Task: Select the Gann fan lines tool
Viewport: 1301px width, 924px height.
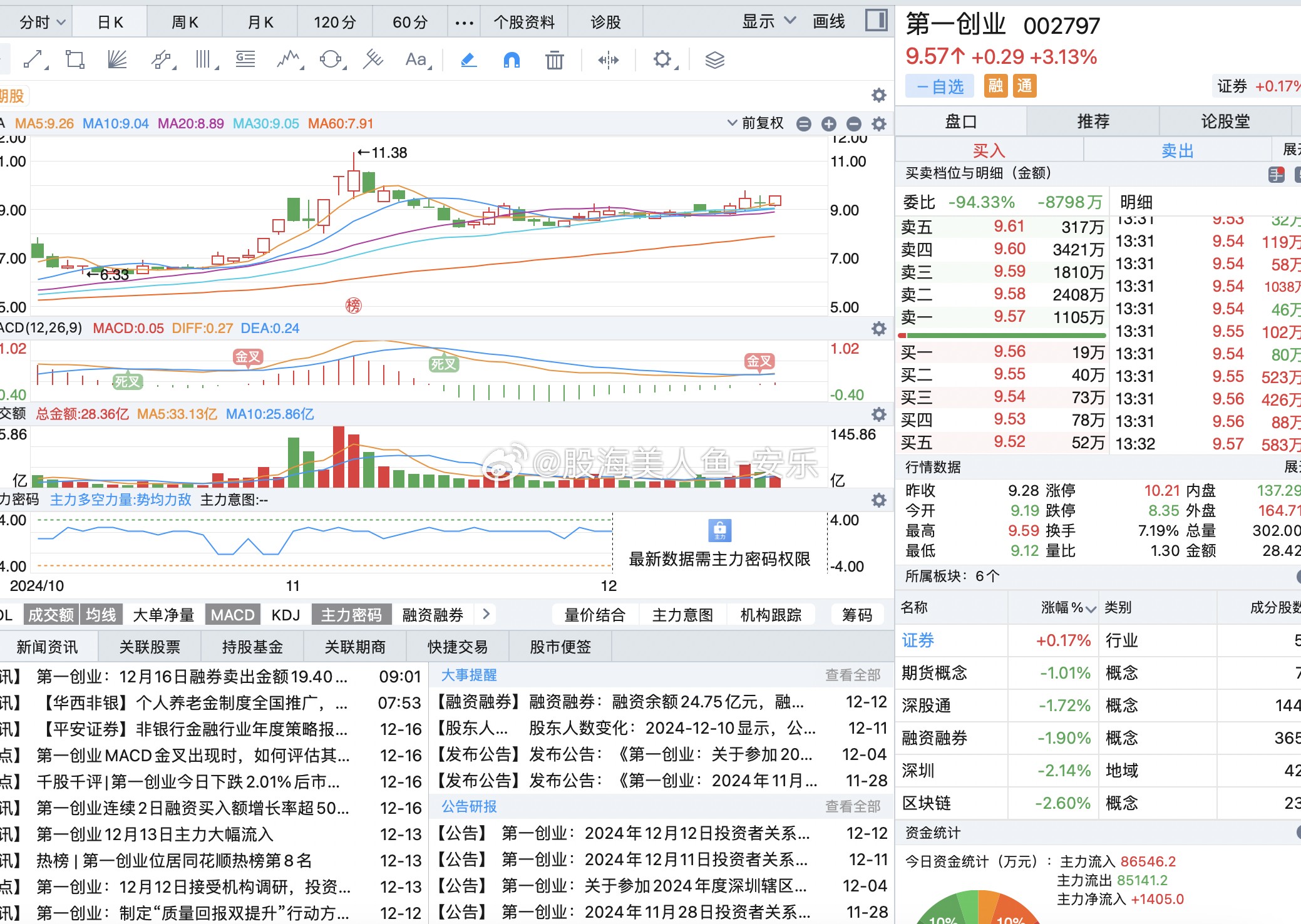Action: (x=117, y=60)
